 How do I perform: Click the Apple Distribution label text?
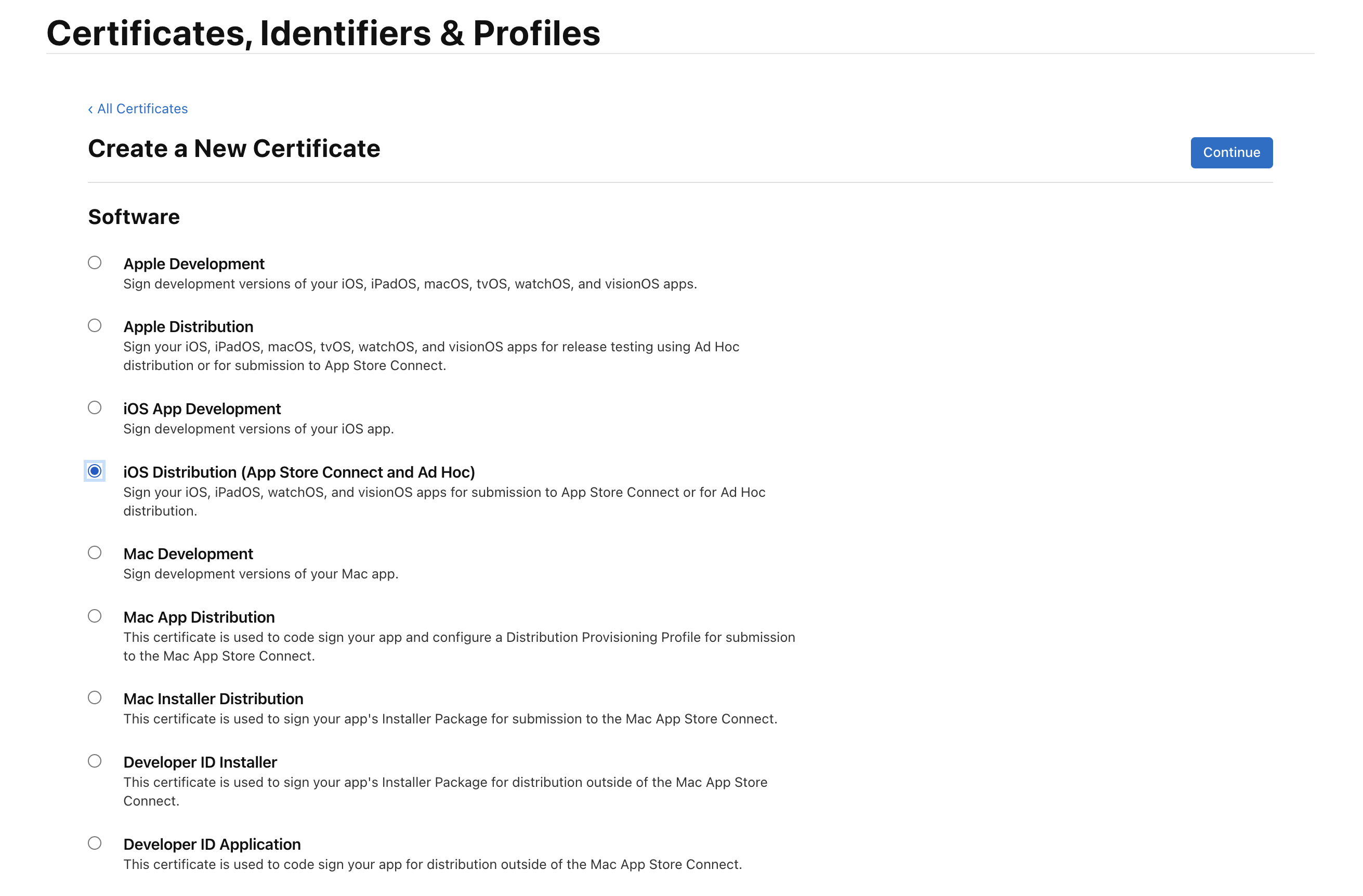(x=188, y=327)
